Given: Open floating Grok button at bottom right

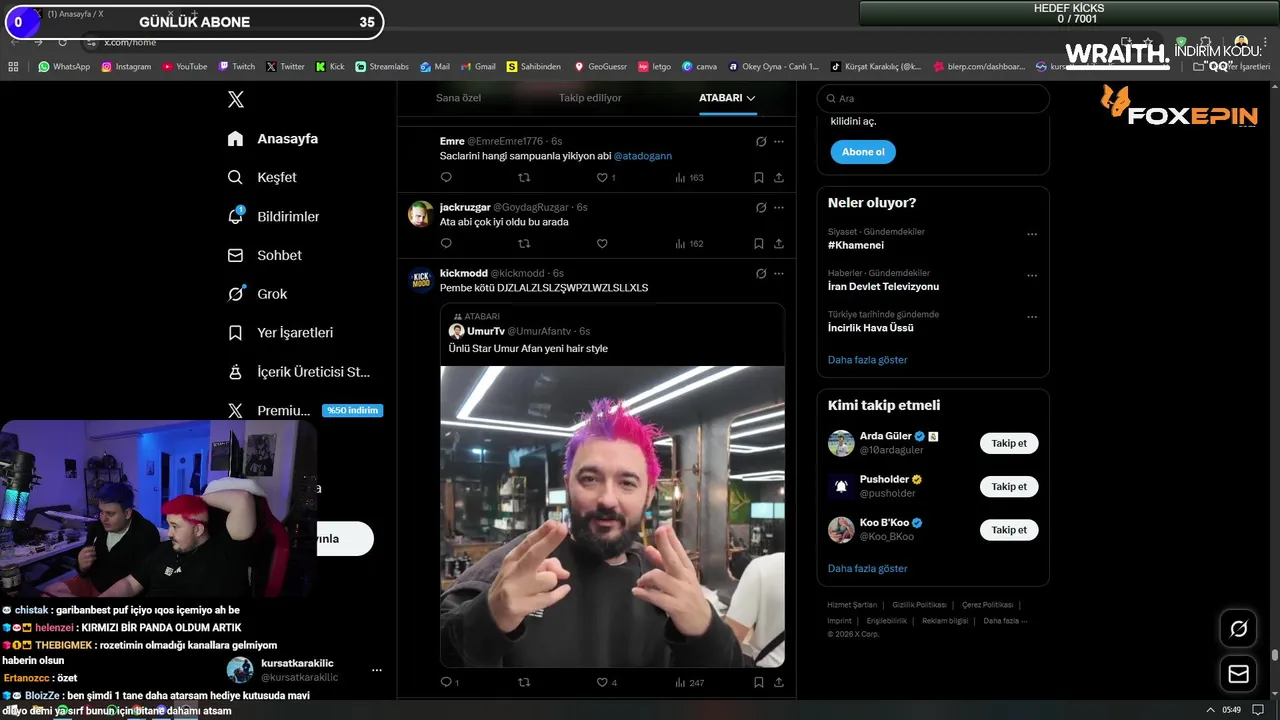Looking at the screenshot, I should coord(1238,629).
